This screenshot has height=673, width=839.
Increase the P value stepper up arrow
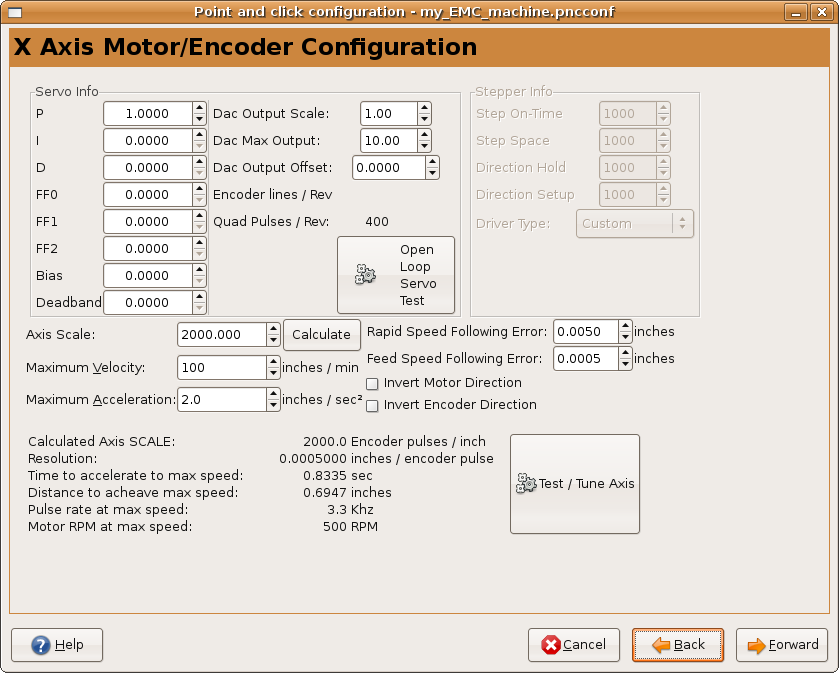point(200,108)
